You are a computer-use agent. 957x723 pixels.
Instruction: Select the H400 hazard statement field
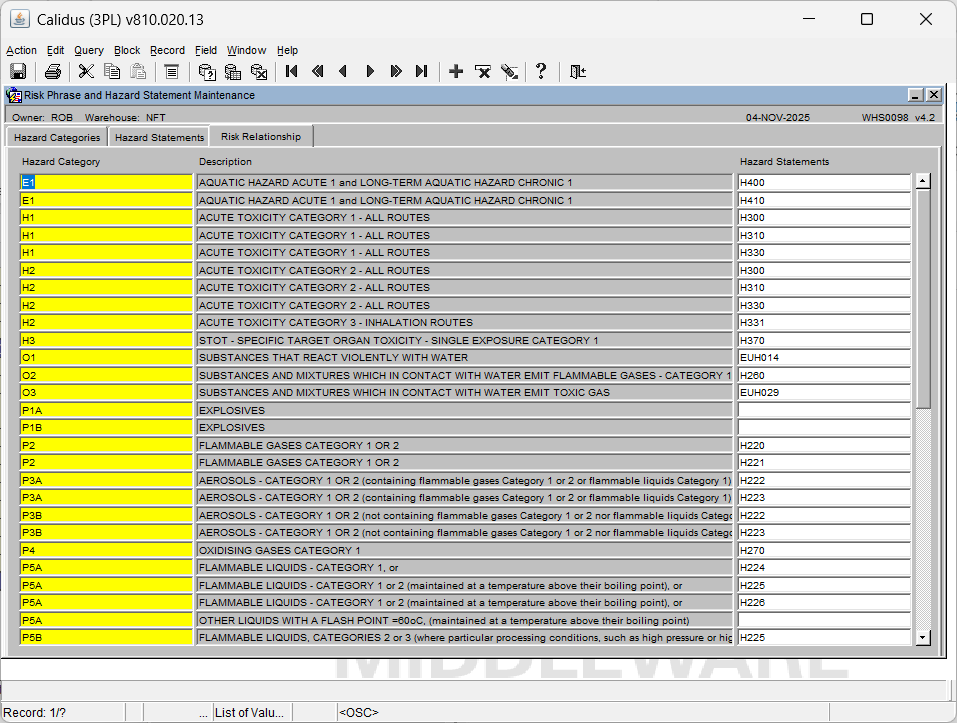[823, 183]
